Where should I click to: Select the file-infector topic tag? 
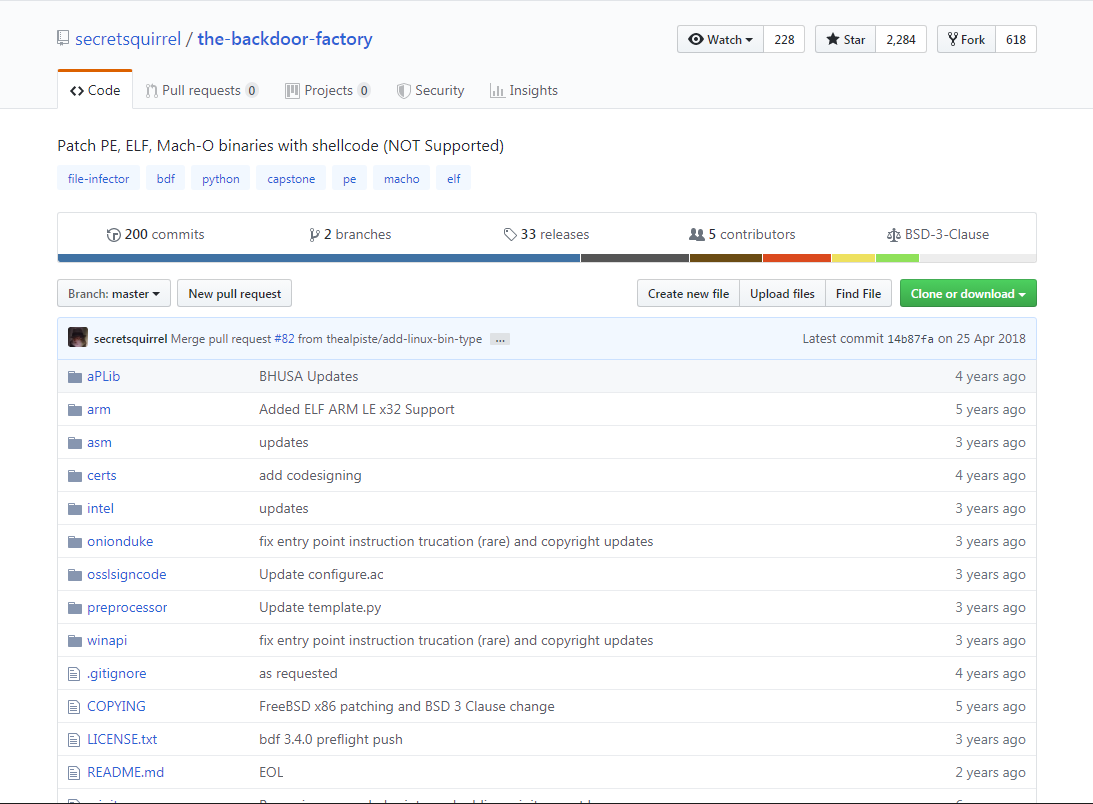pyautogui.click(x=98, y=179)
